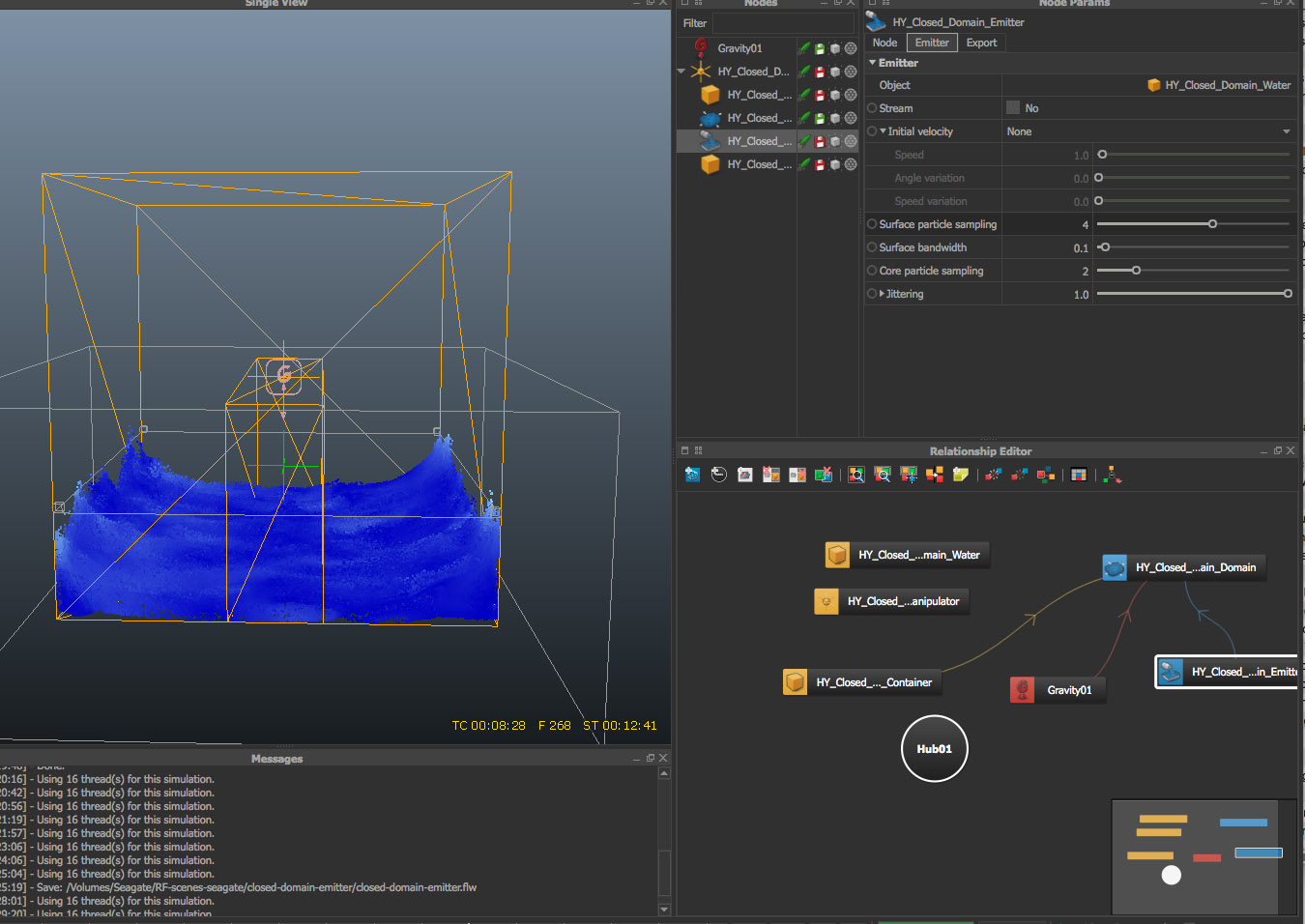Viewport: 1305px width, 924px height.
Task: Click the radio circle beside Surface particle sampling
Action: [x=872, y=224]
